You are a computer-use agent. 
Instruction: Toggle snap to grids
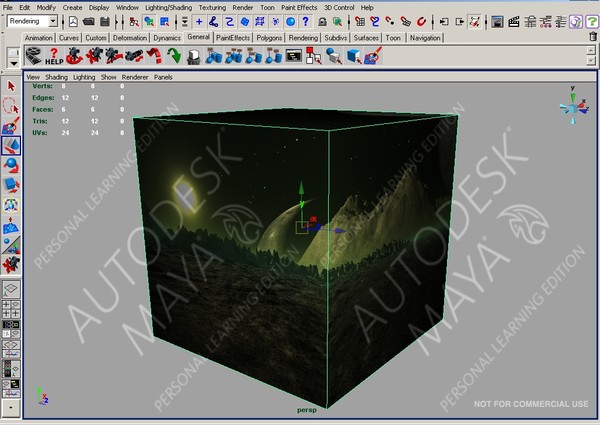tap(360, 22)
